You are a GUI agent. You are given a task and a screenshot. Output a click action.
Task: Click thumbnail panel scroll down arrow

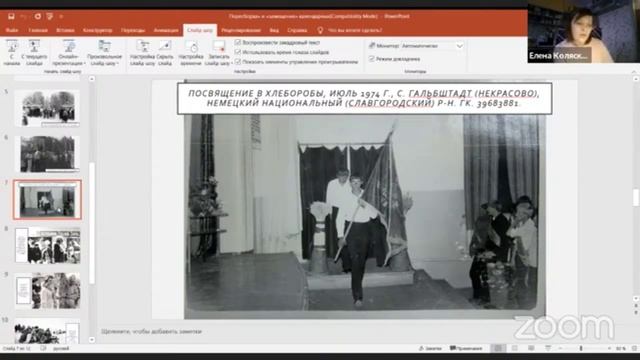point(92,340)
